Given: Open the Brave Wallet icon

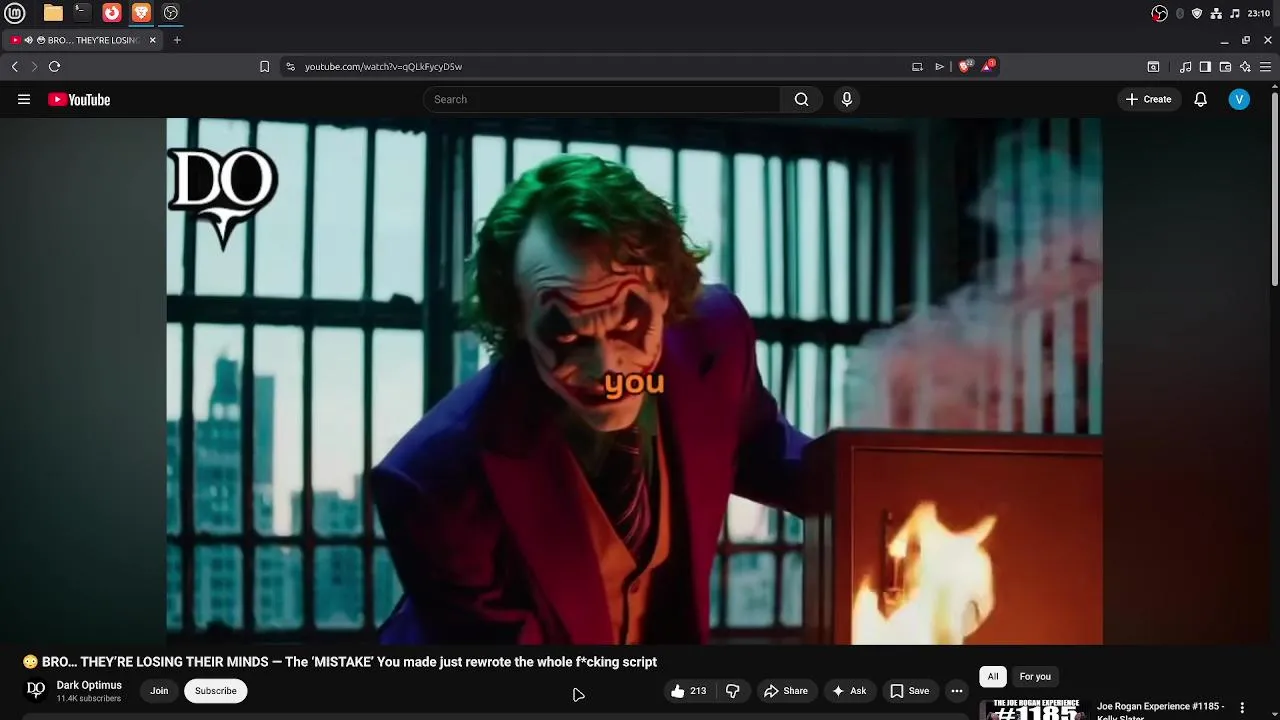Looking at the screenshot, I should point(1225,67).
